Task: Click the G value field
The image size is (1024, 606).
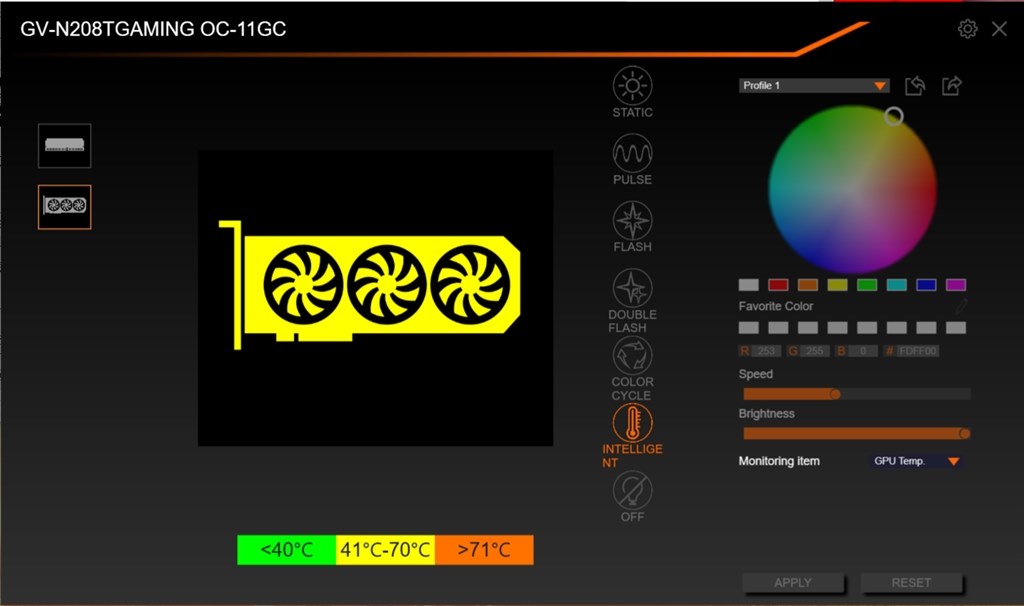Action: coord(814,351)
